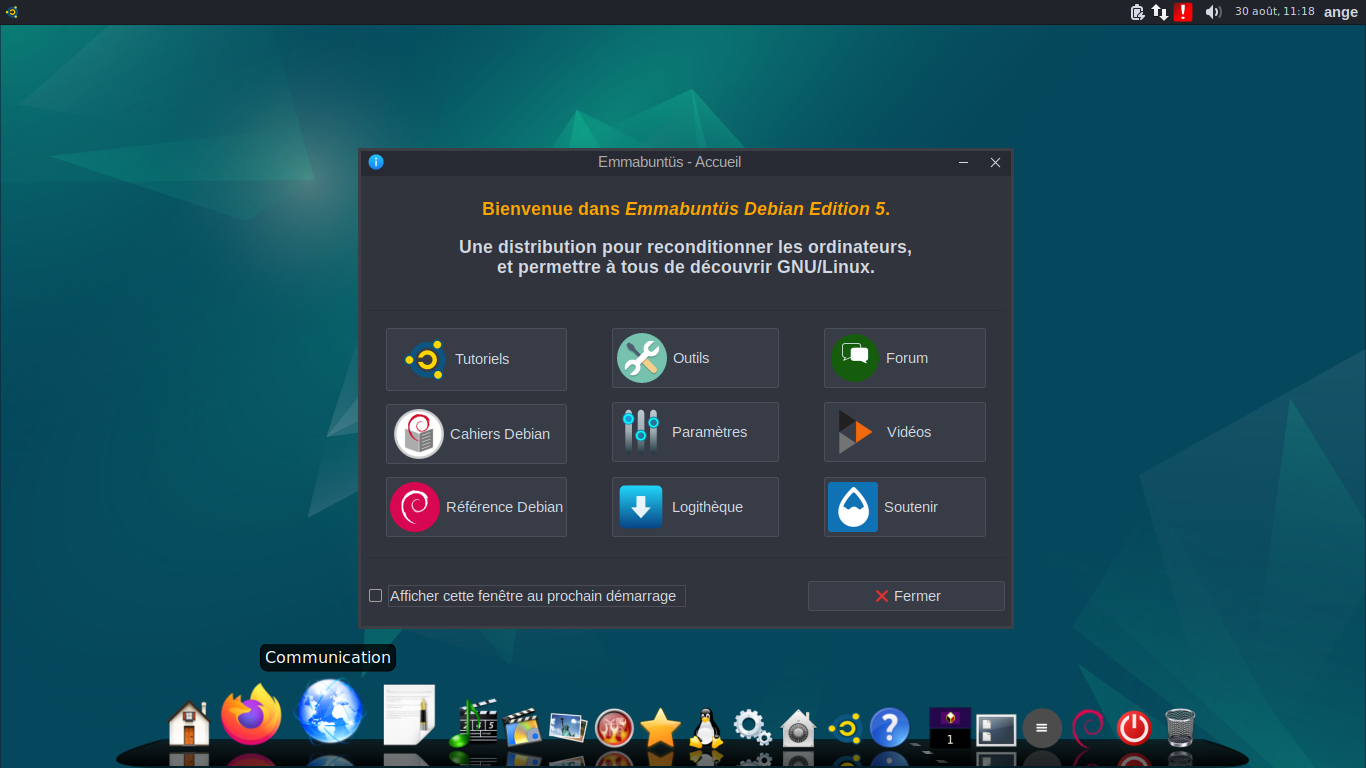Open the applications menu icon in the top-left corner

coord(11,12)
